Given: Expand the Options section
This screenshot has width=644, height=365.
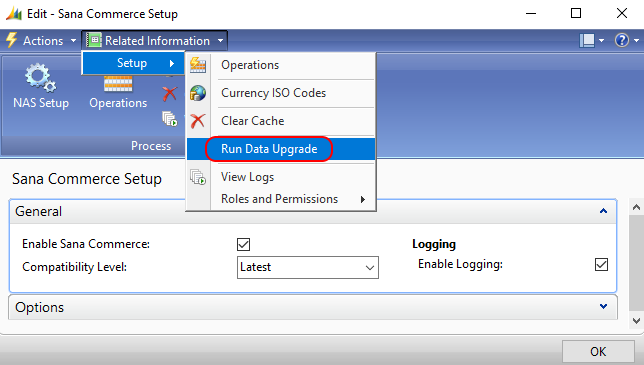Looking at the screenshot, I should pyautogui.click(x=313, y=307).
